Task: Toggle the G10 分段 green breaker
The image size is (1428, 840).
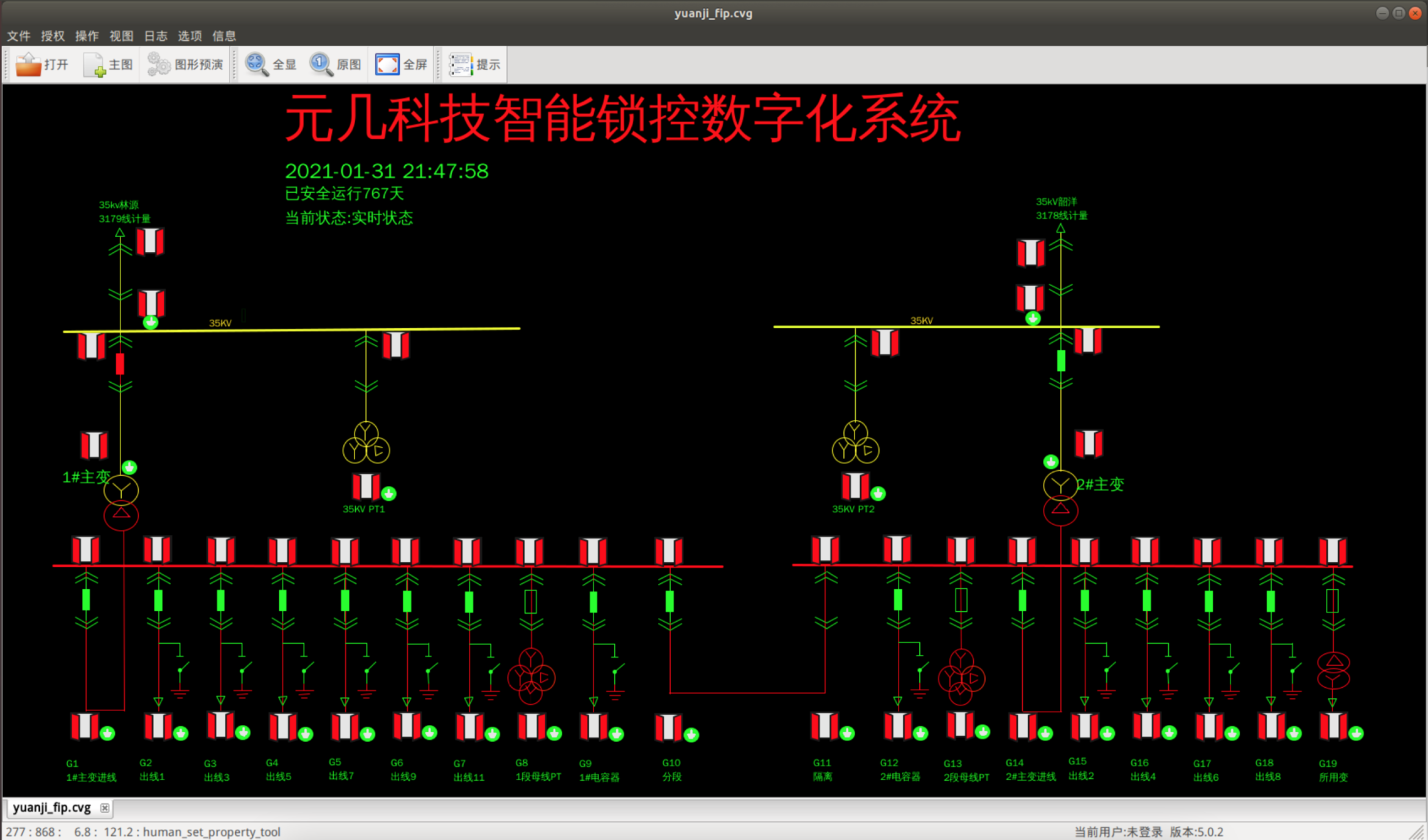Action: point(670,601)
